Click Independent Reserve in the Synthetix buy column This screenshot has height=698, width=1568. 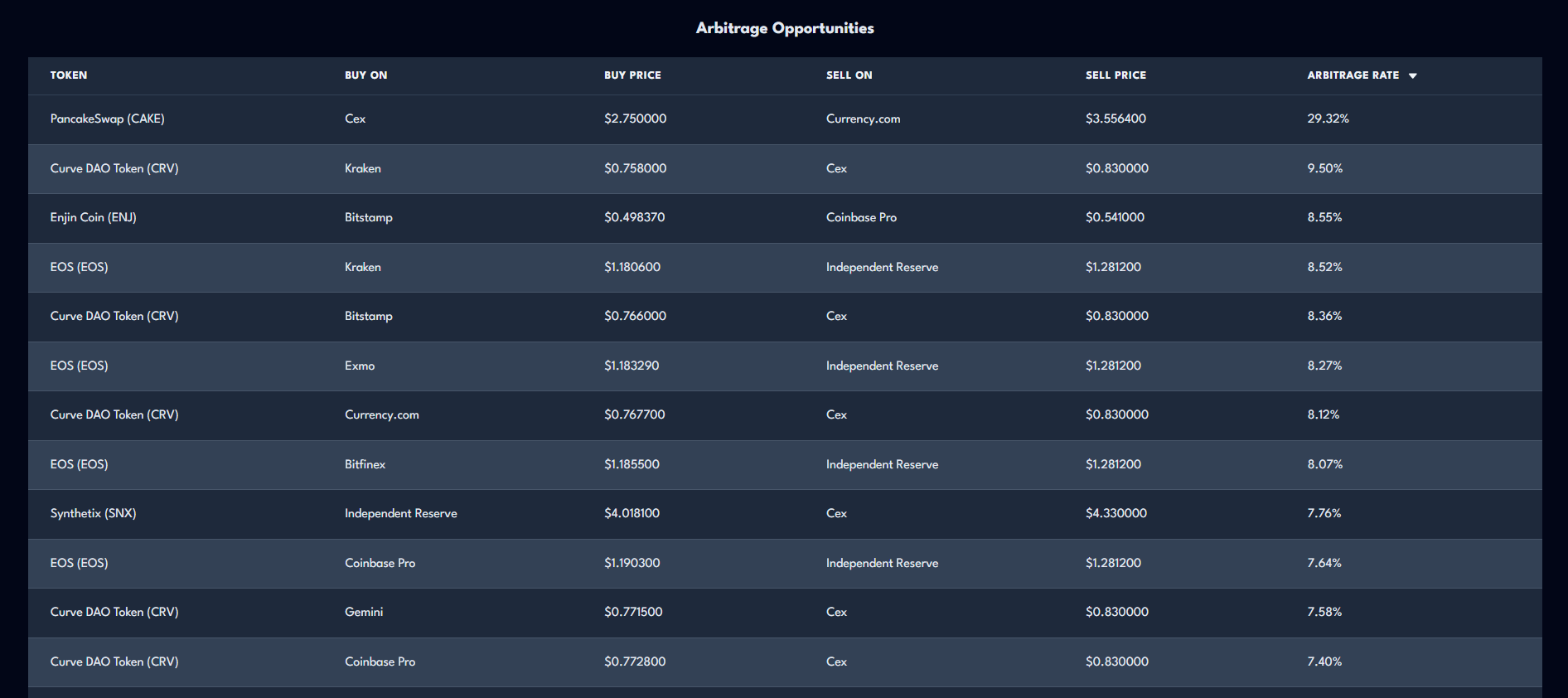pyautogui.click(x=401, y=513)
